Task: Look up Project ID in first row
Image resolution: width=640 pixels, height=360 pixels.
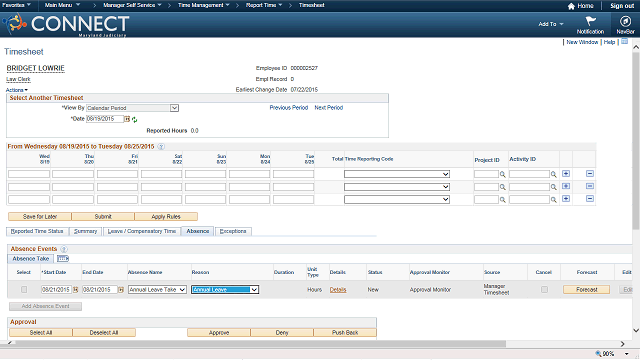Action: click(x=503, y=175)
